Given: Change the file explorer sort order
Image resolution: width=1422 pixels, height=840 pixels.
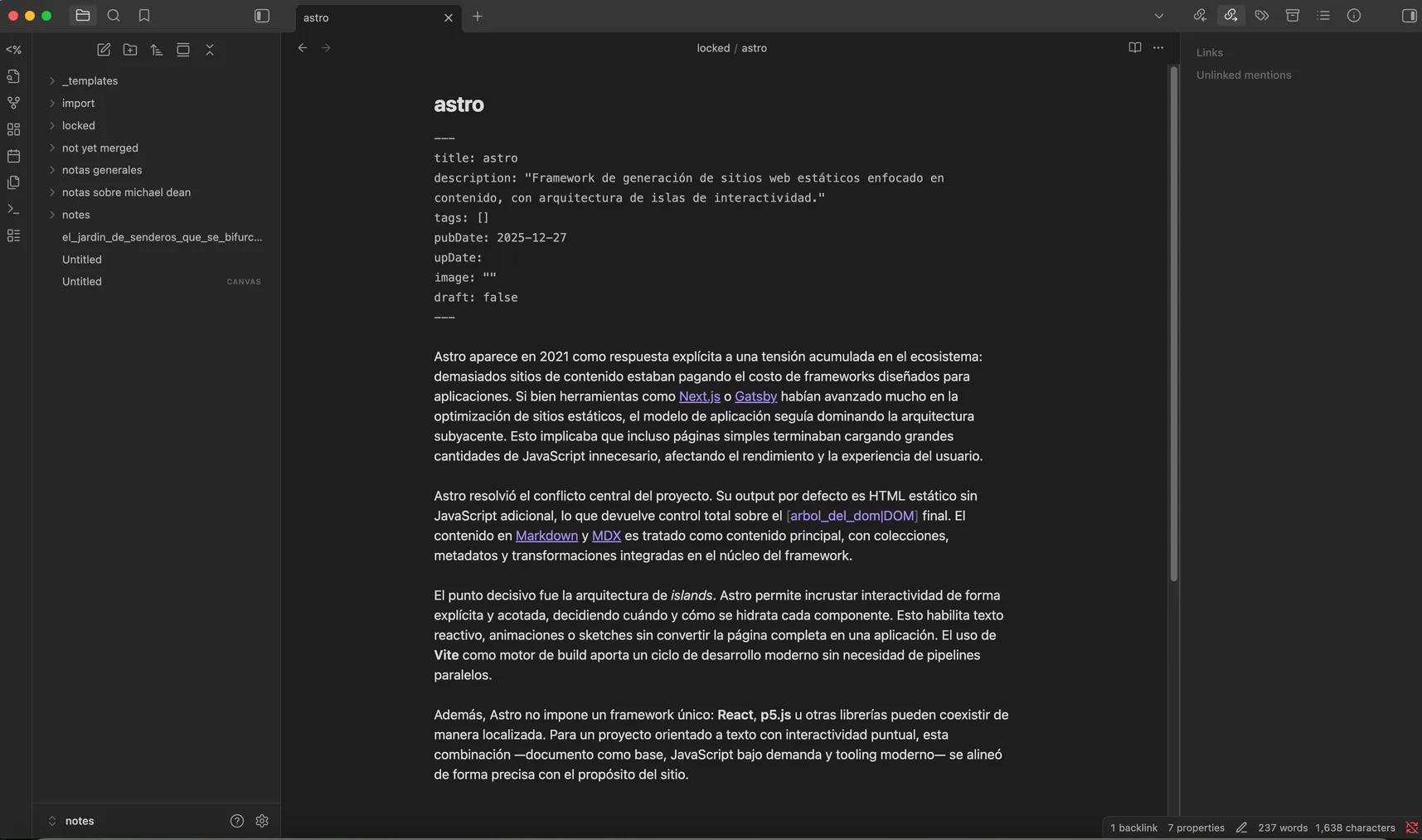Looking at the screenshot, I should 156,50.
